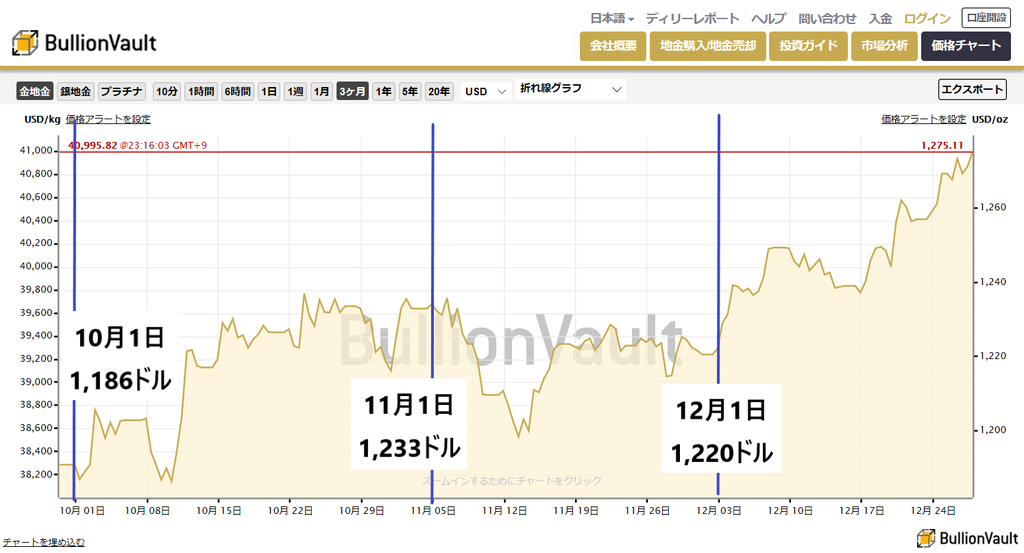Open the 入金 deposit link
The height and width of the screenshot is (553, 1024).
point(880,18)
